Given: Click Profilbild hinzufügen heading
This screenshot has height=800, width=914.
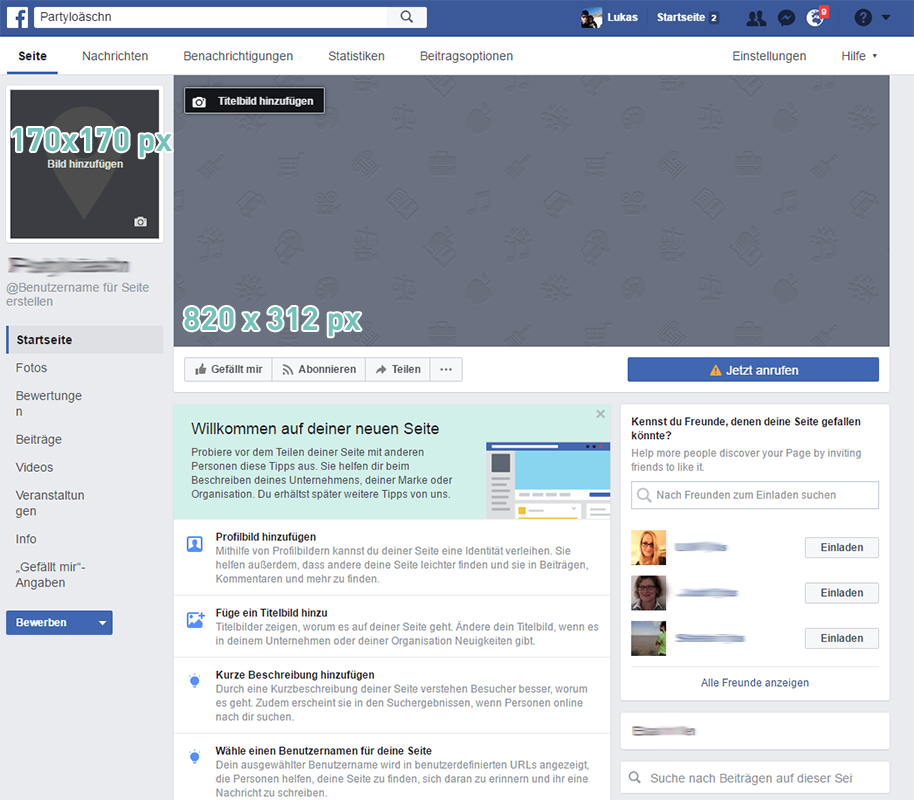Looking at the screenshot, I should click(266, 537).
